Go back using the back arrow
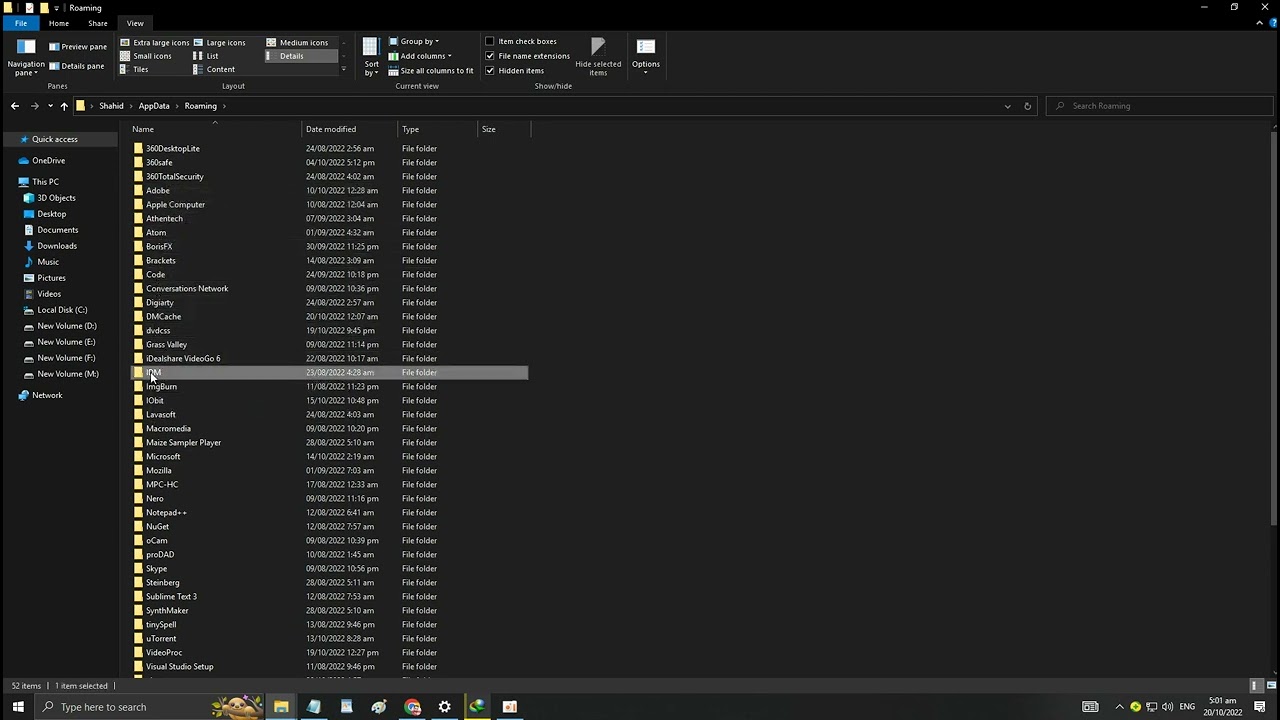This screenshot has height=720, width=1280. pos(14,106)
